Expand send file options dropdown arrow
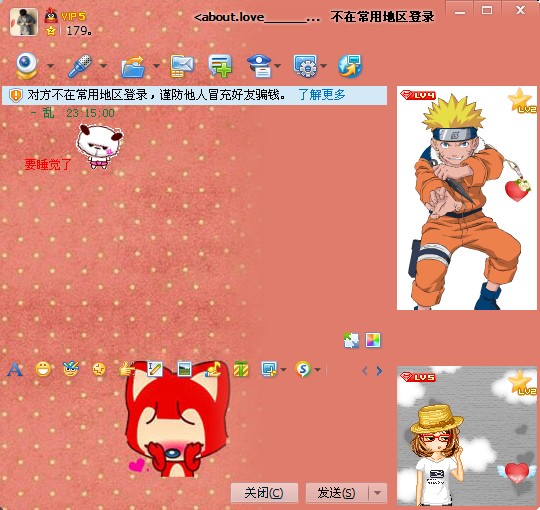This screenshot has height=510, width=540. tap(156, 66)
